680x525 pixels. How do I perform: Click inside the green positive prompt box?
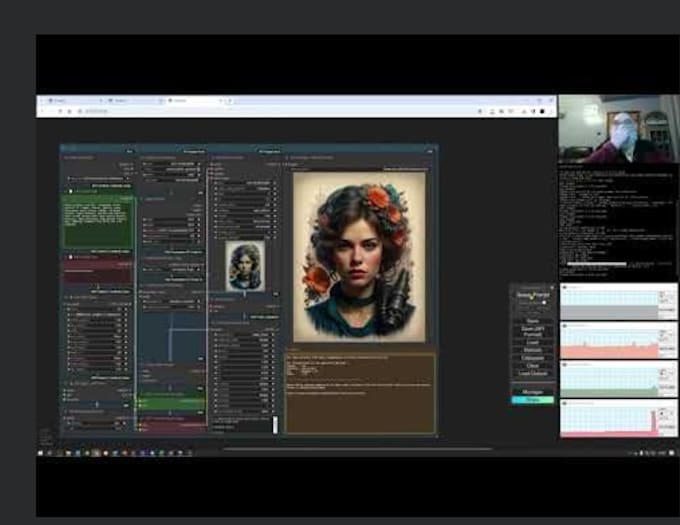98,224
